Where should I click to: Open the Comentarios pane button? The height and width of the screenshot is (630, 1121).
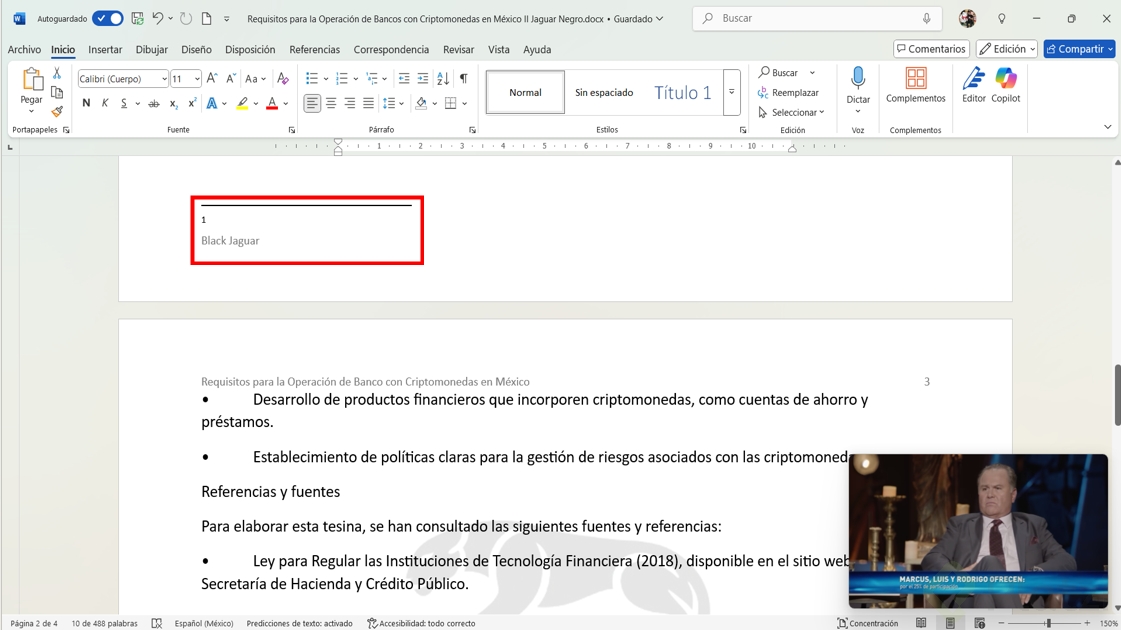pos(931,49)
